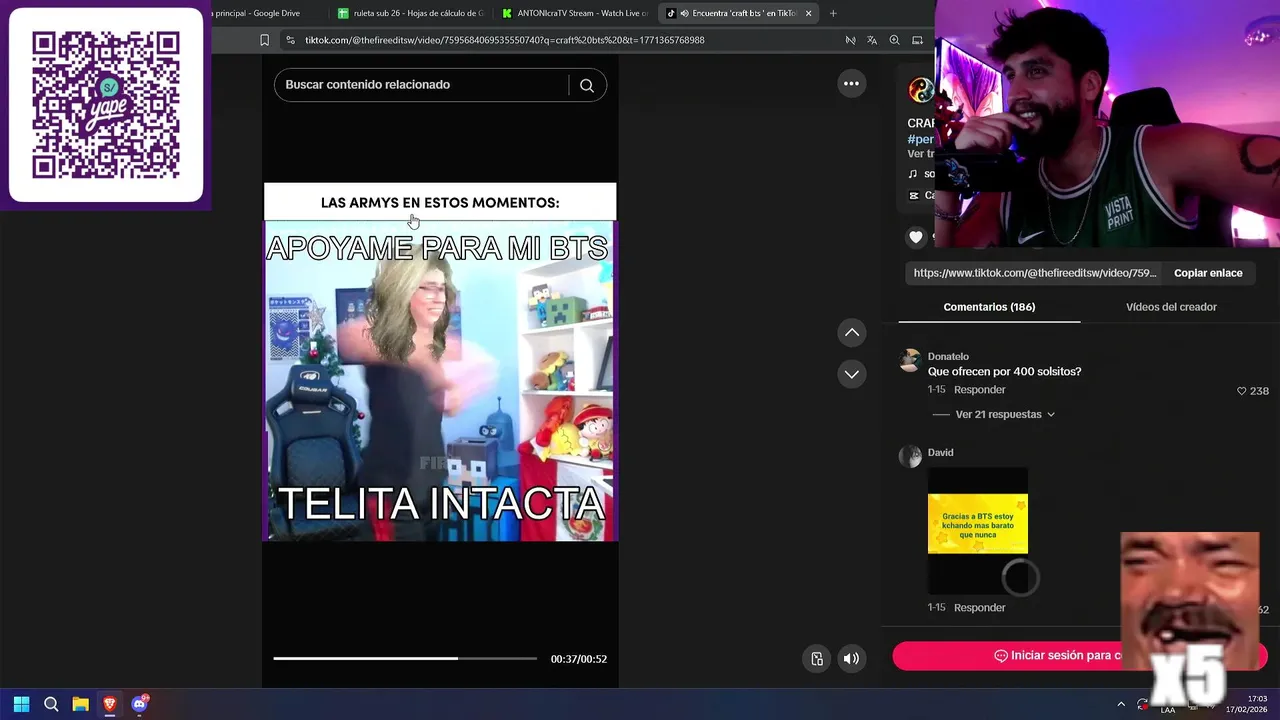Open the Windows Start menu
This screenshot has width=1280, height=720.
pyautogui.click(x=21, y=704)
